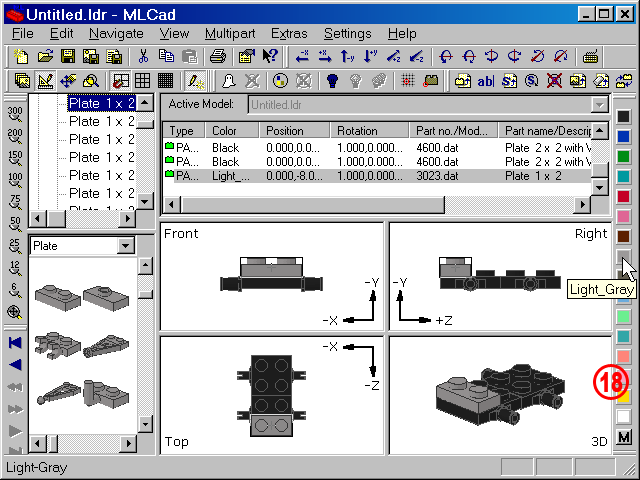The image size is (640, 480).
Task: Open the Extras menu
Action: tap(289, 33)
